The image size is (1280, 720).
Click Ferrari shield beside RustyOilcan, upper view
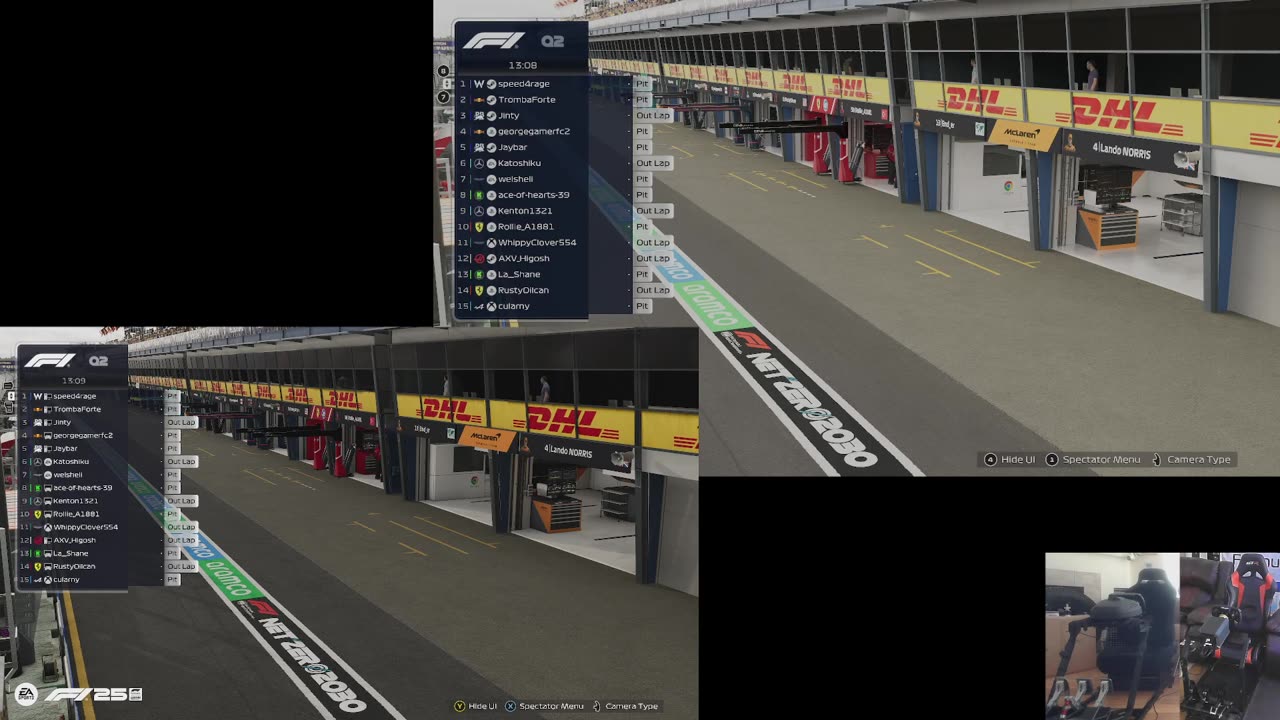click(479, 290)
